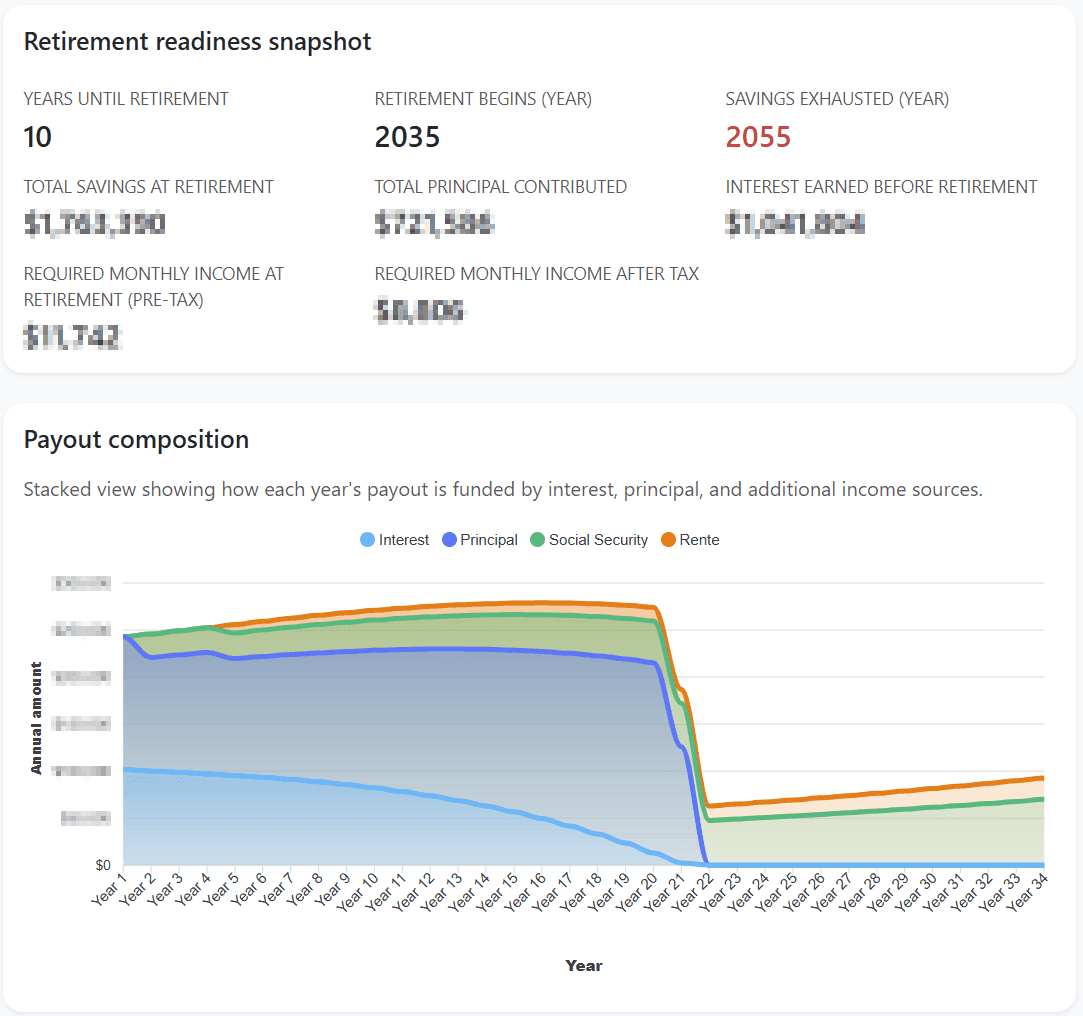
Task: Click the light blue Interest legend circle
Action: 367,540
